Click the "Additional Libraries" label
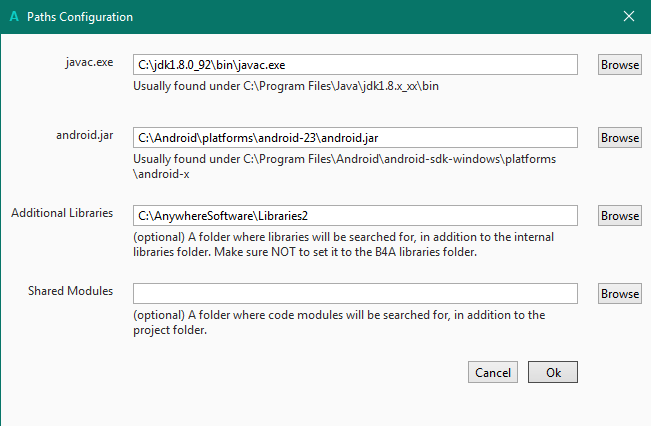This screenshot has height=426, width=651. (62, 213)
